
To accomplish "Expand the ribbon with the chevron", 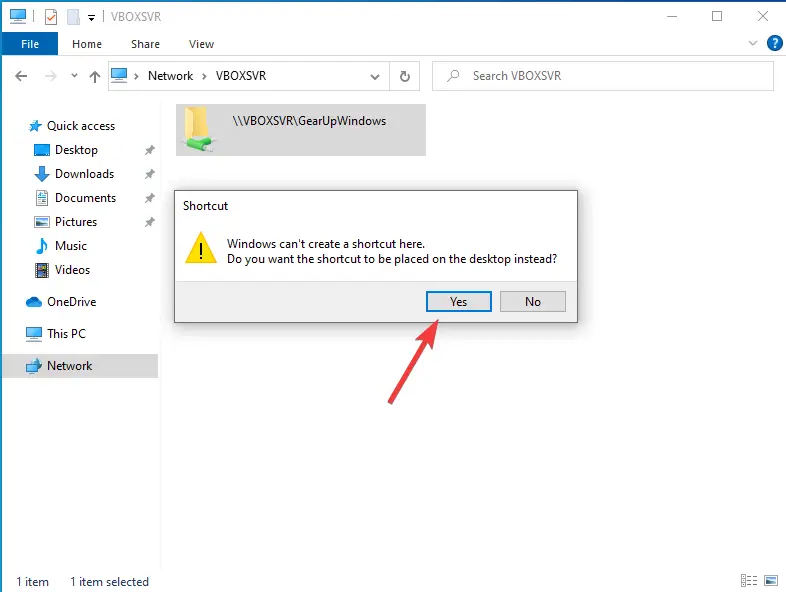I will [752, 43].
